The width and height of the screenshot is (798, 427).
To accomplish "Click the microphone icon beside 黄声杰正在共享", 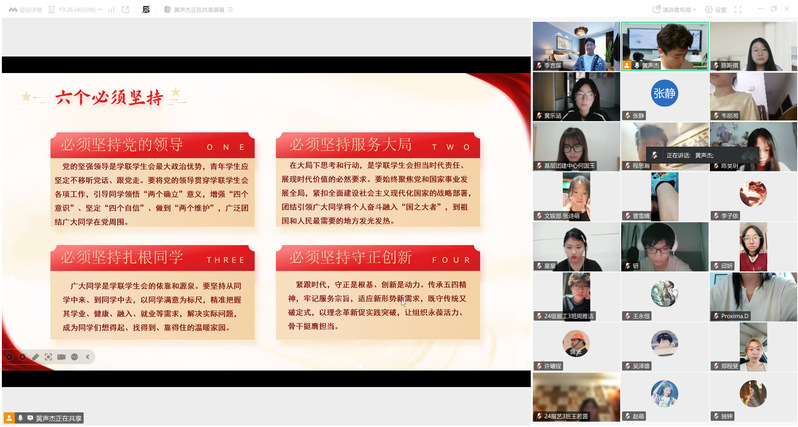I will tap(20, 416).
